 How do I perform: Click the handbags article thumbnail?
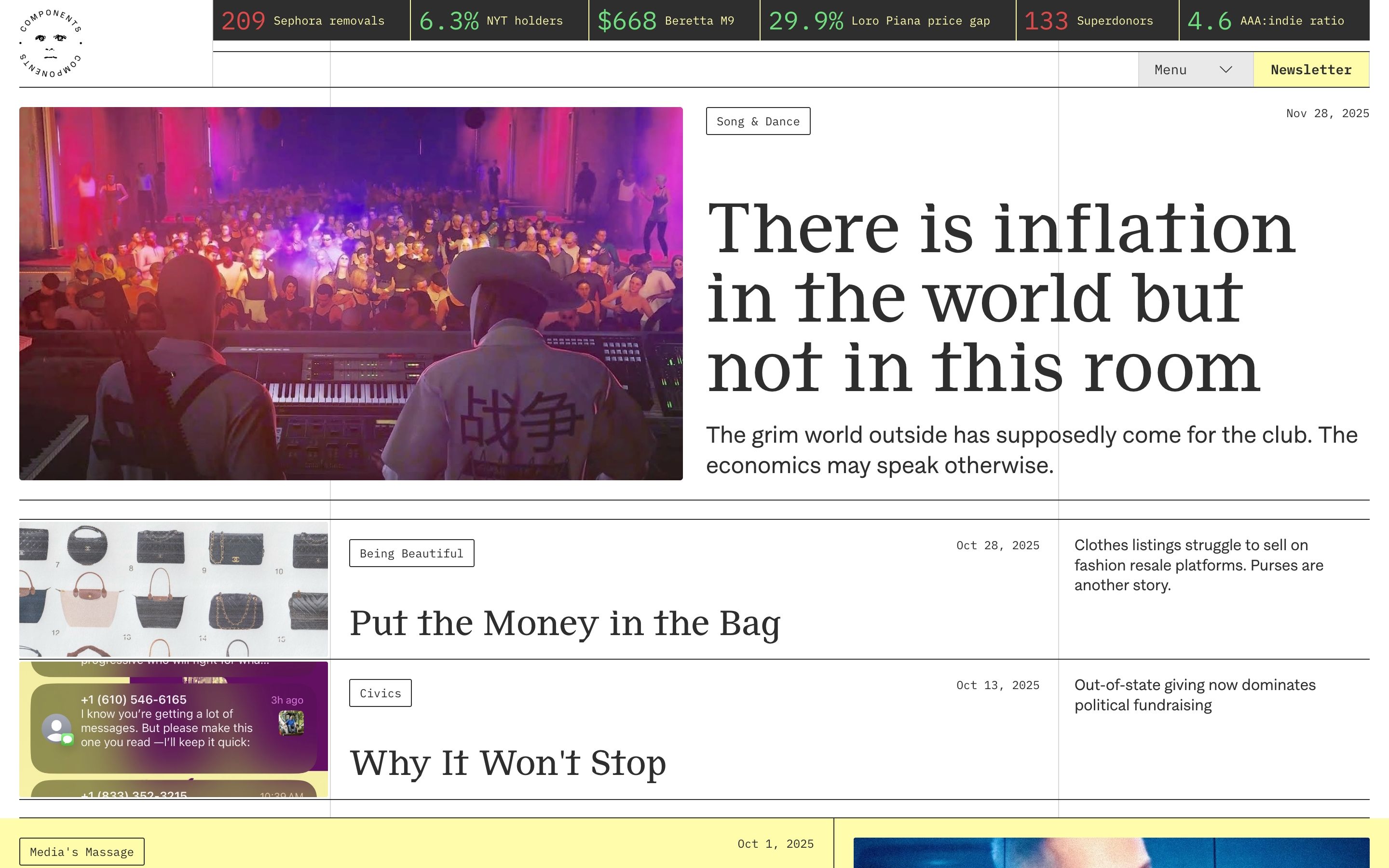click(x=173, y=589)
